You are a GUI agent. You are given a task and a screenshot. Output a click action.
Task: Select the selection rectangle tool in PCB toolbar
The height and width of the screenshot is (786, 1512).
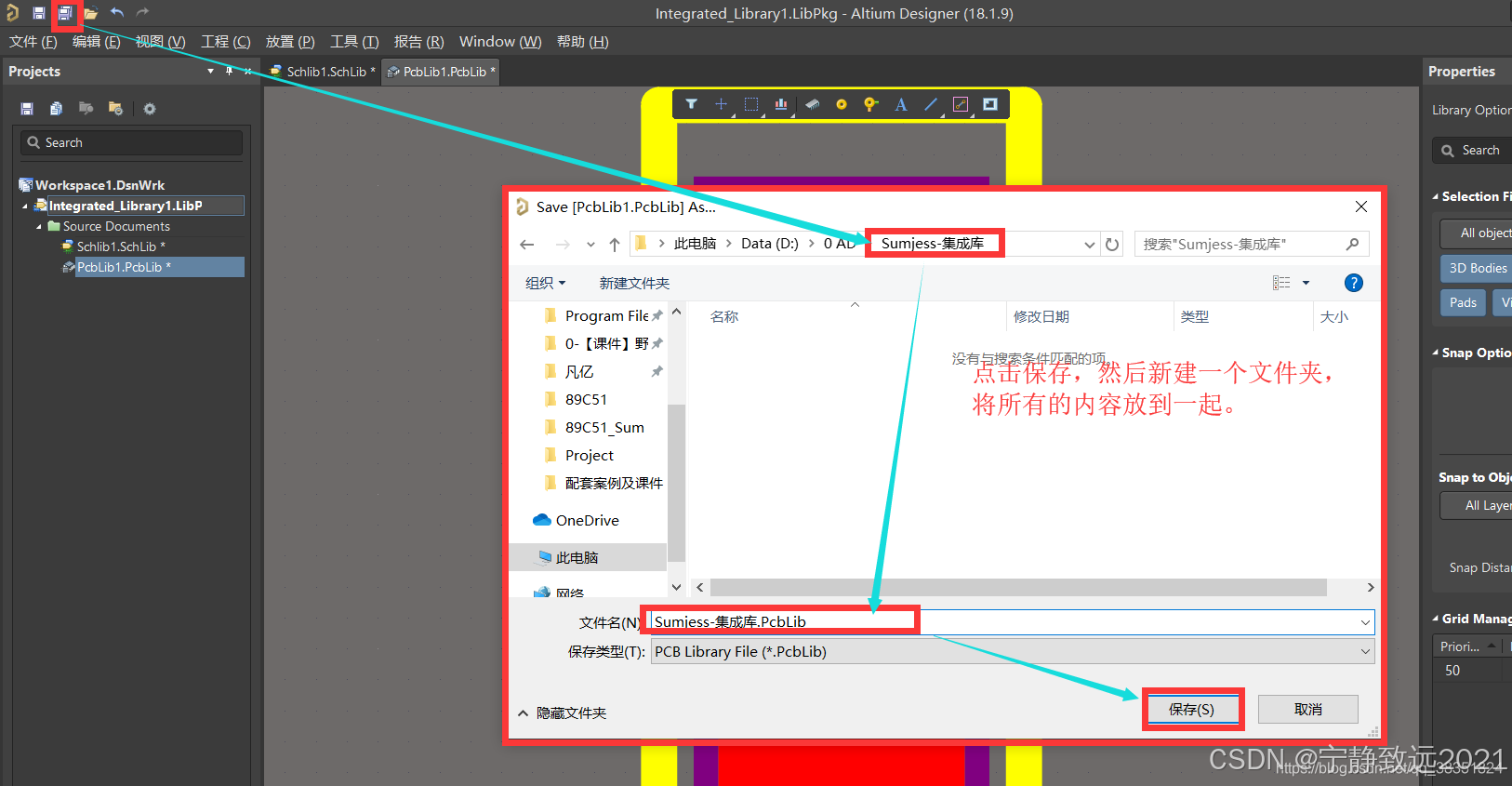tap(751, 104)
